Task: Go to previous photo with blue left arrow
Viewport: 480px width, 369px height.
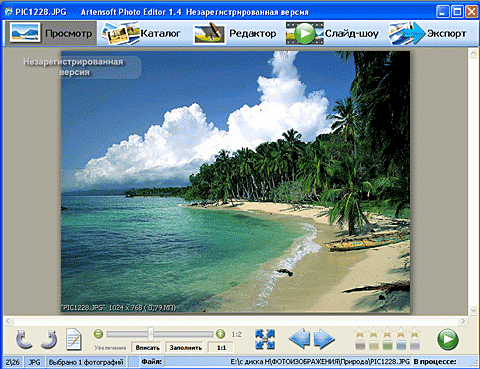Action: 299,339
